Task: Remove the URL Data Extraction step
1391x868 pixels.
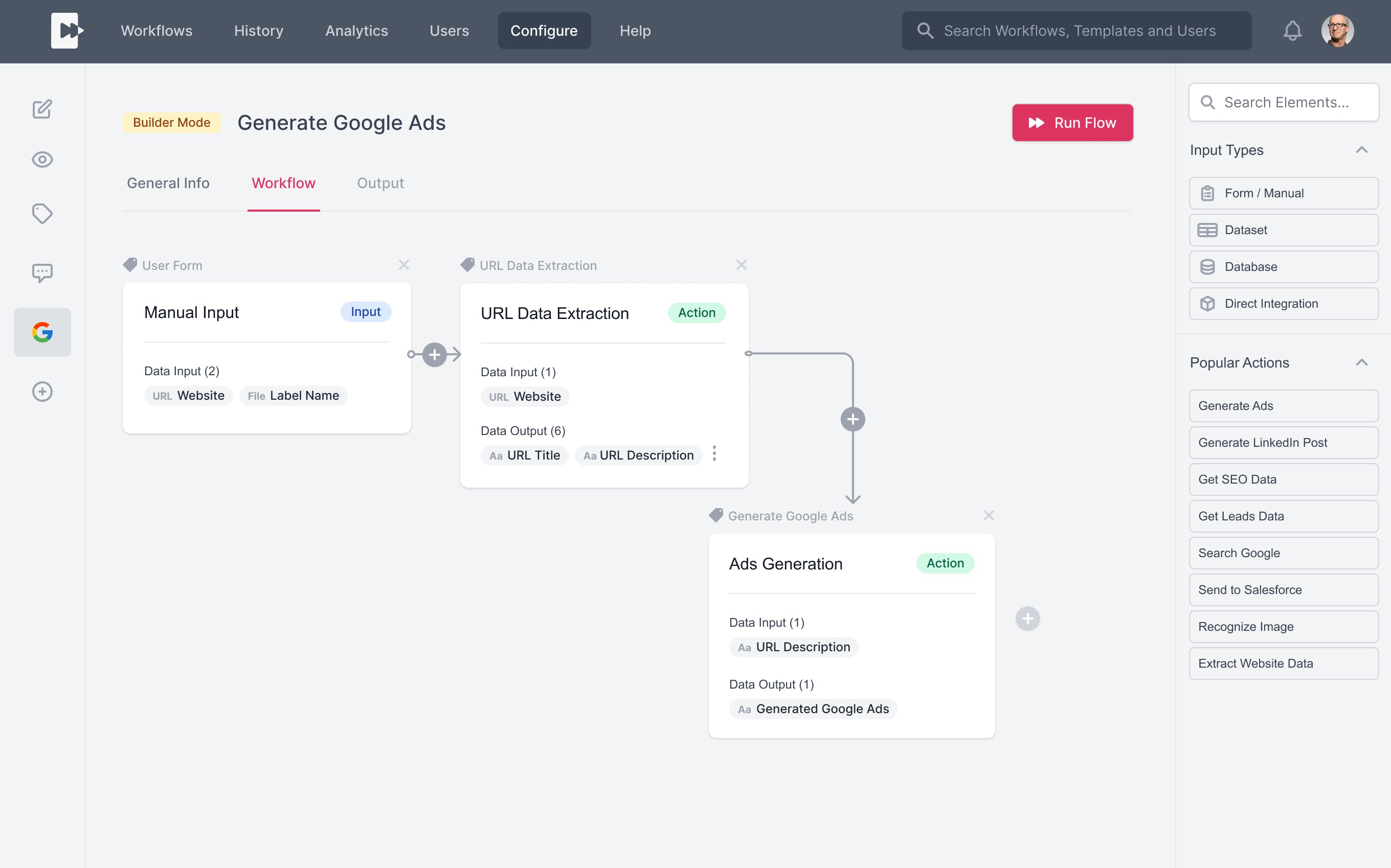Action: 741,265
